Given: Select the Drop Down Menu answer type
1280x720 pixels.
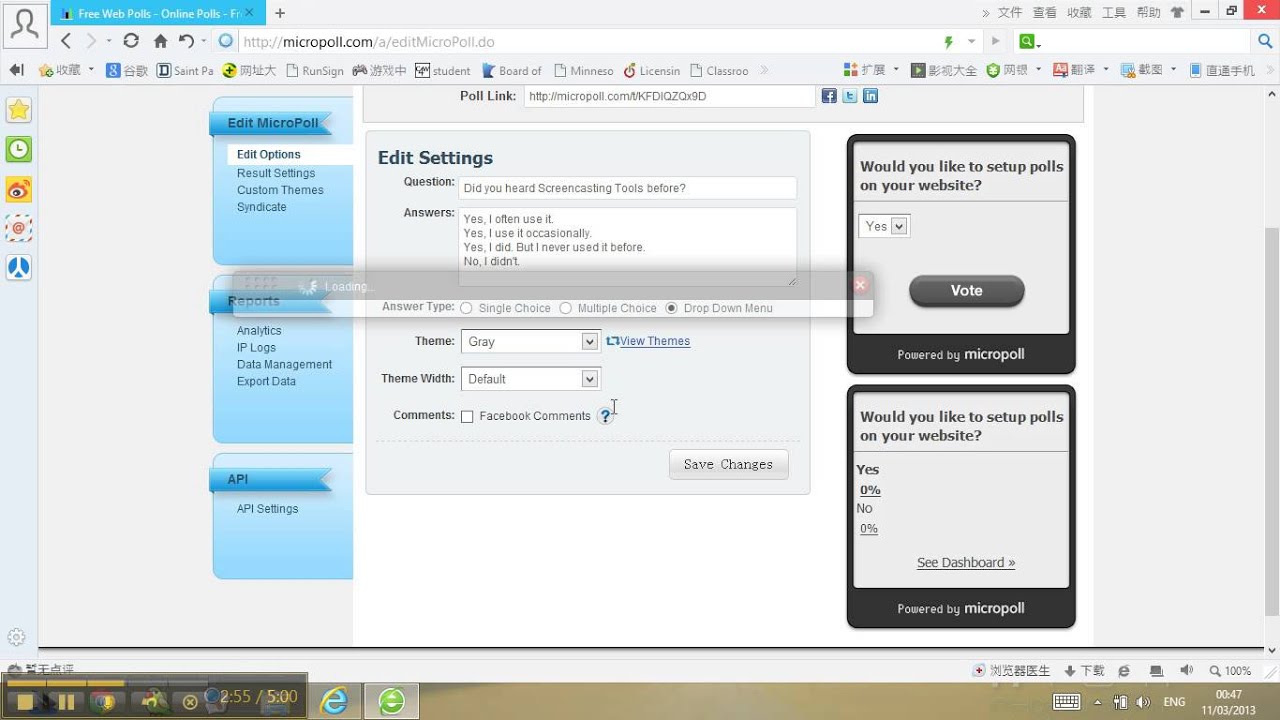Looking at the screenshot, I should [x=671, y=308].
